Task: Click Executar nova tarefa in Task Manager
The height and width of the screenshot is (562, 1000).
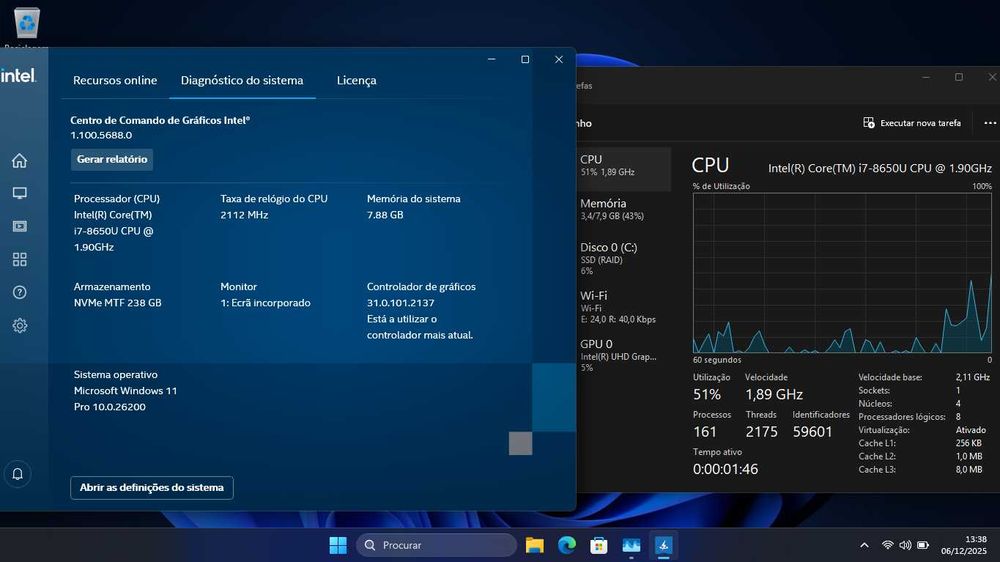Action: coord(912,122)
